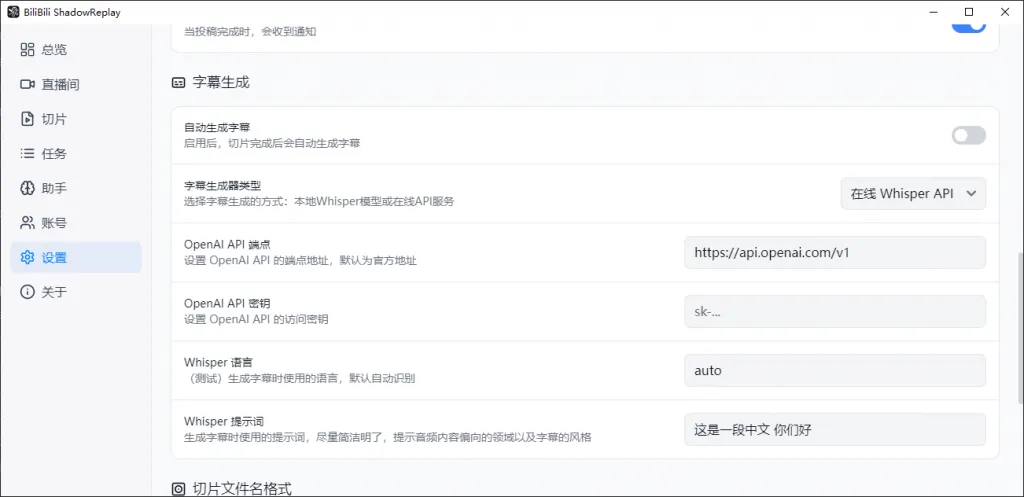Screen dimensions: 1024x497
Task: Click the 切片 clip file icon
Action: tap(28, 119)
